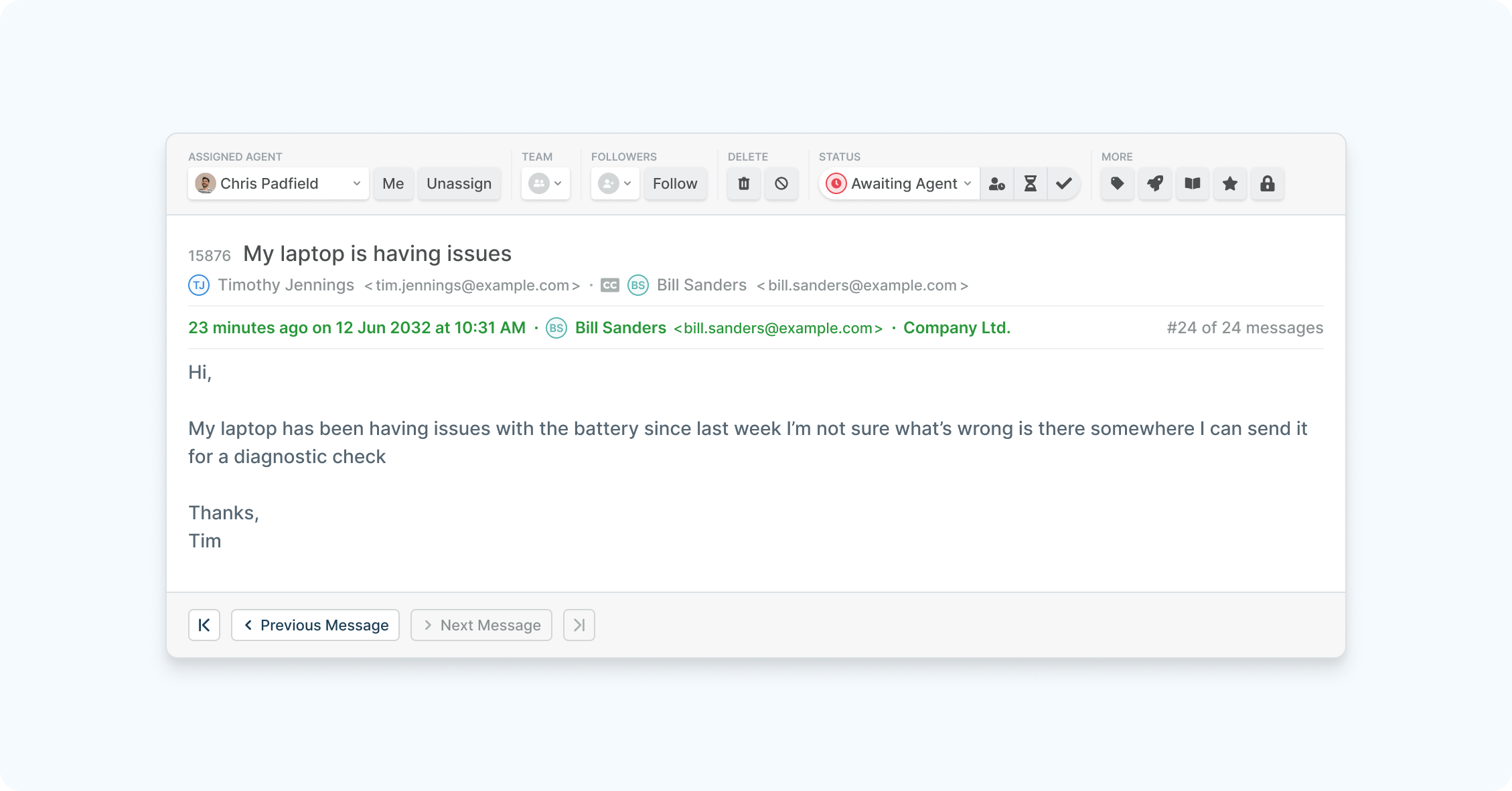This screenshot has width=1512, height=791.
Task: Expand the Followers dropdown
Action: (615, 183)
